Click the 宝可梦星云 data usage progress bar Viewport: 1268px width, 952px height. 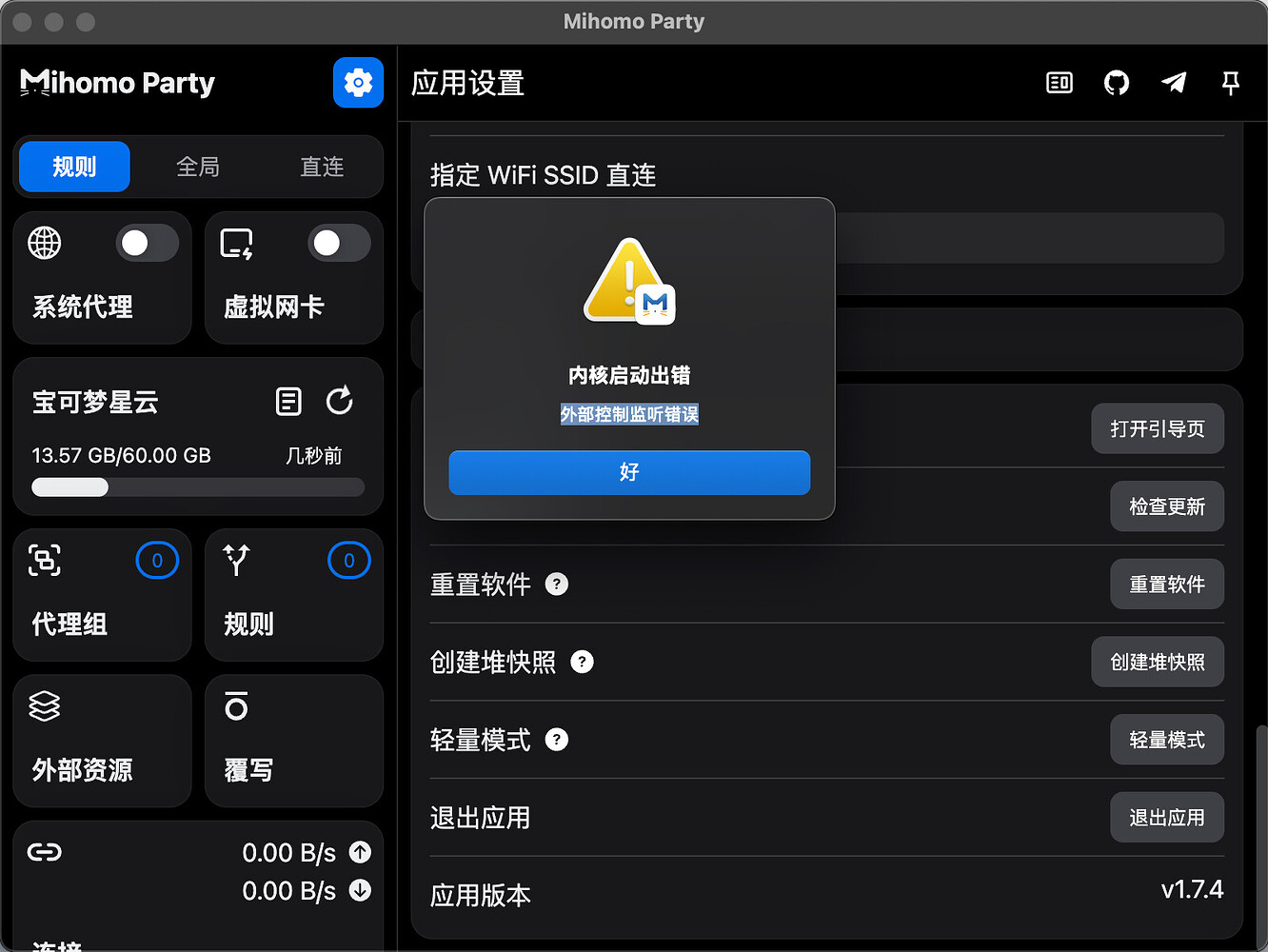pyautogui.click(x=198, y=487)
